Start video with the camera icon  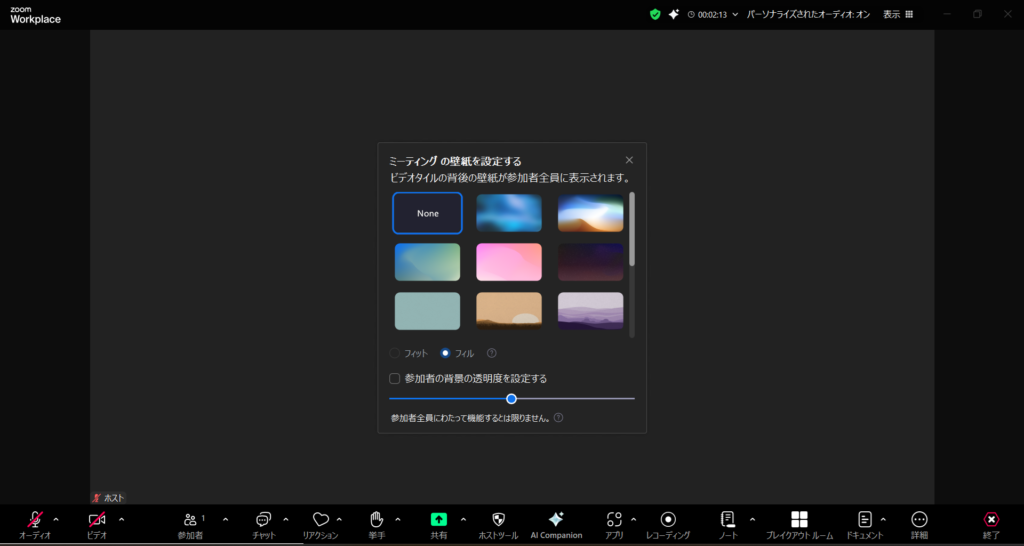click(97, 520)
